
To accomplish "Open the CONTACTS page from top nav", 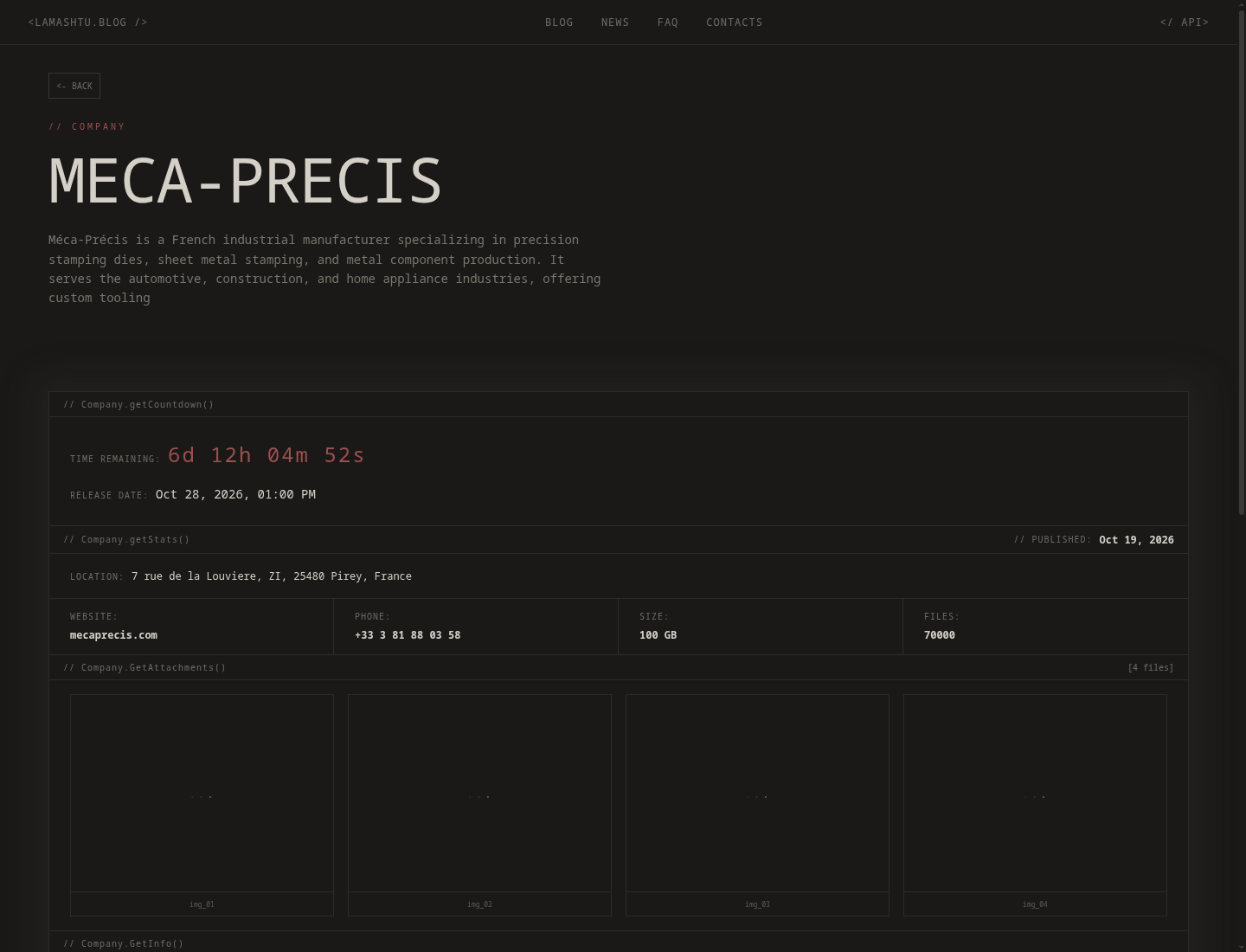I will (x=735, y=23).
